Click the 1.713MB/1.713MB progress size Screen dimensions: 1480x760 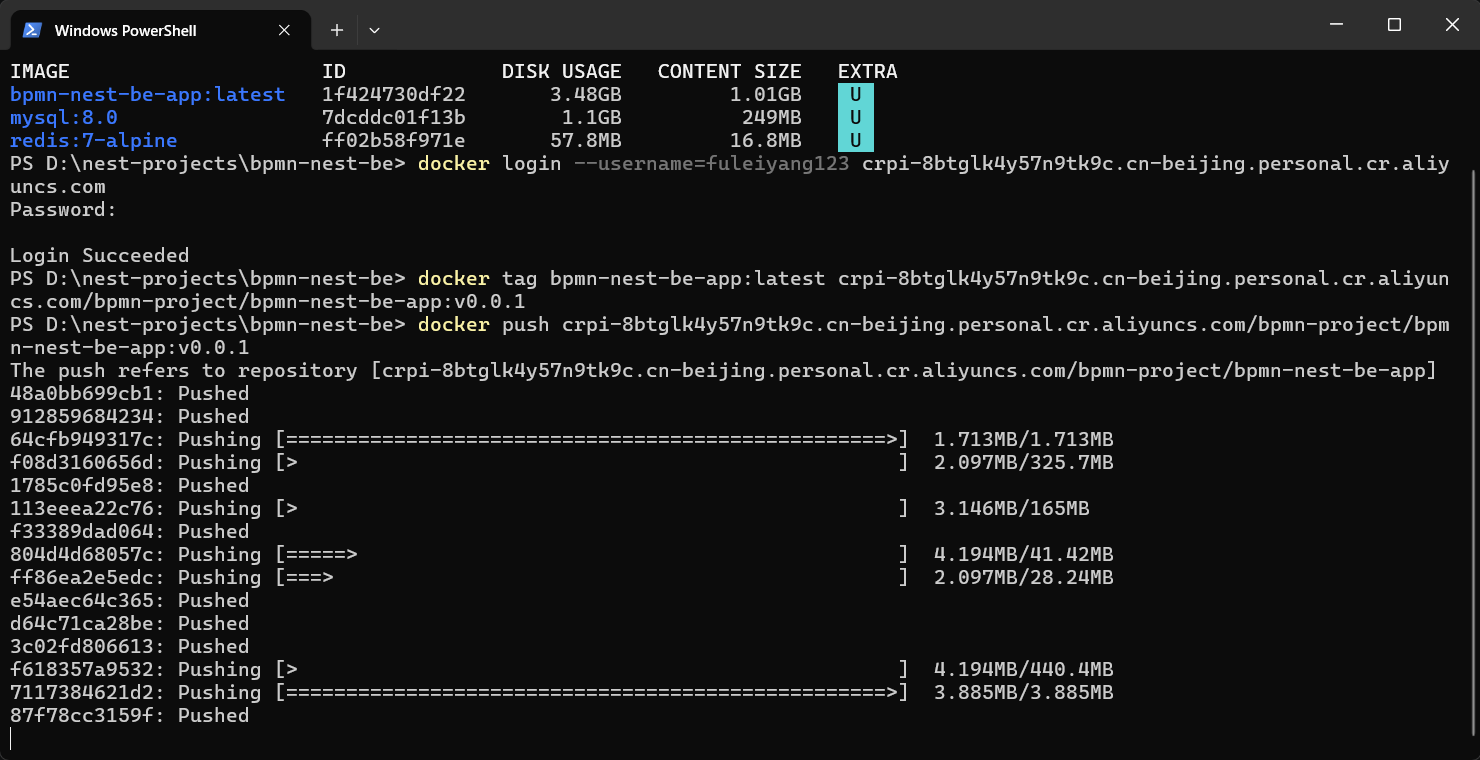(x=1024, y=440)
